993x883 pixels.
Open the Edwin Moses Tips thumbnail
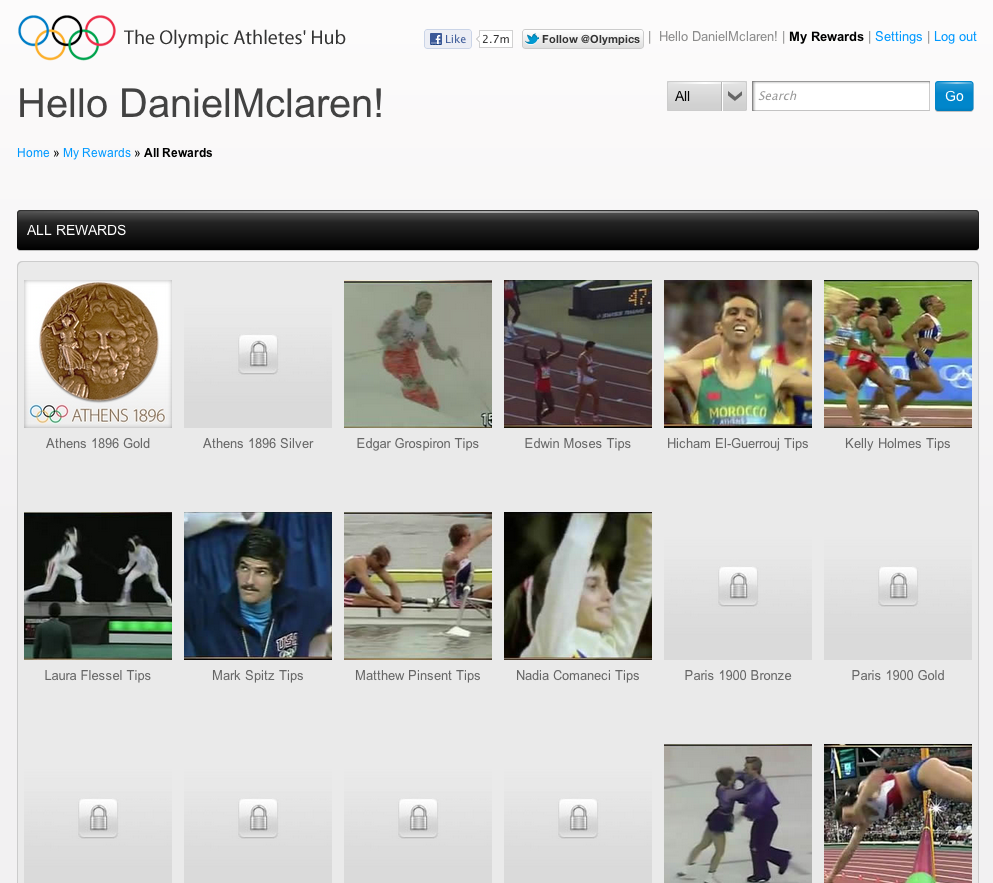[578, 354]
